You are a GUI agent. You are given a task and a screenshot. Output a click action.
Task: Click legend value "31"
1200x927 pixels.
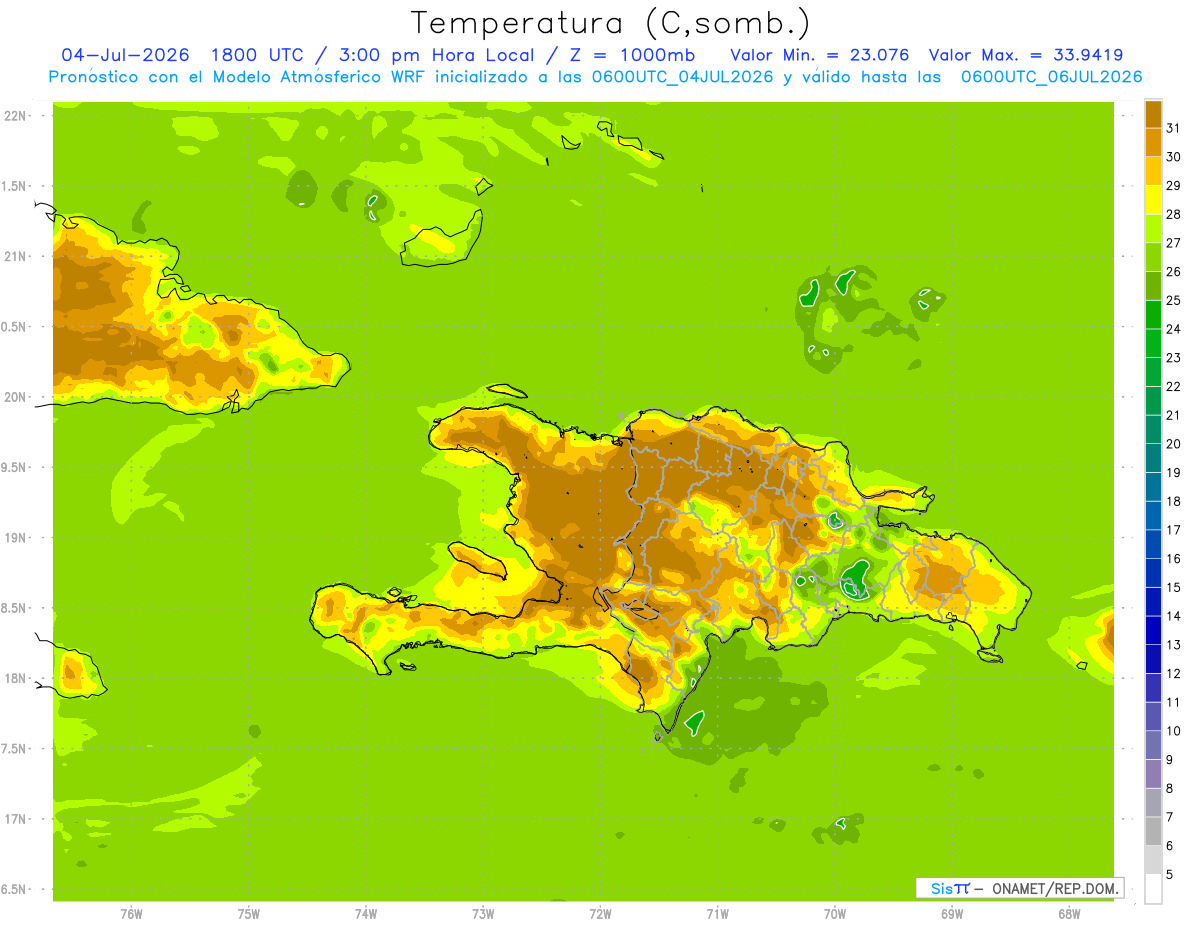(x=1173, y=128)
